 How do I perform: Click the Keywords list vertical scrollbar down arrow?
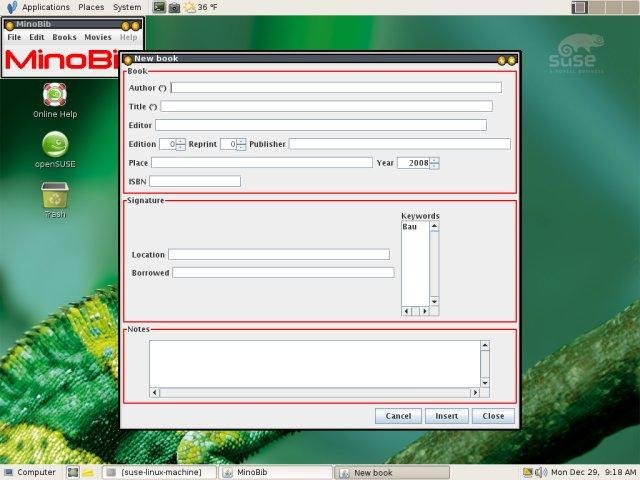[434, 300]
